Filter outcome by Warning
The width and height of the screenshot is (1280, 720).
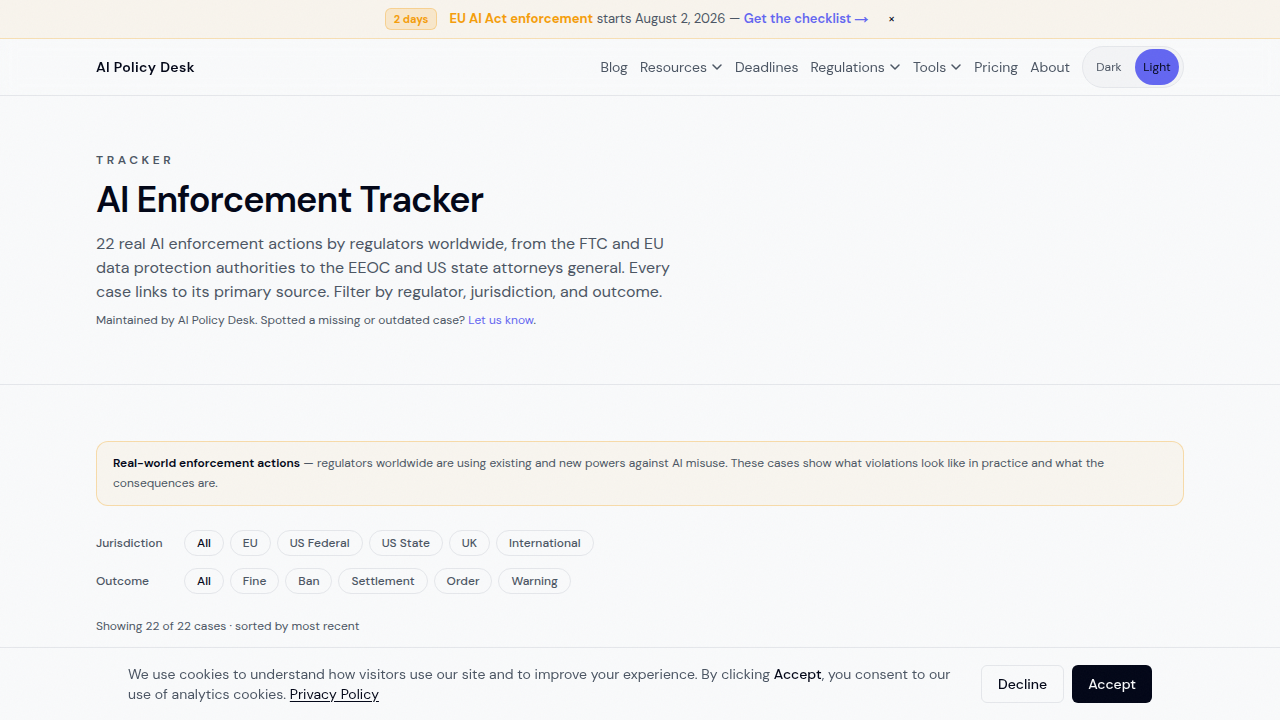pyautogui.click(x=535, y=581)
